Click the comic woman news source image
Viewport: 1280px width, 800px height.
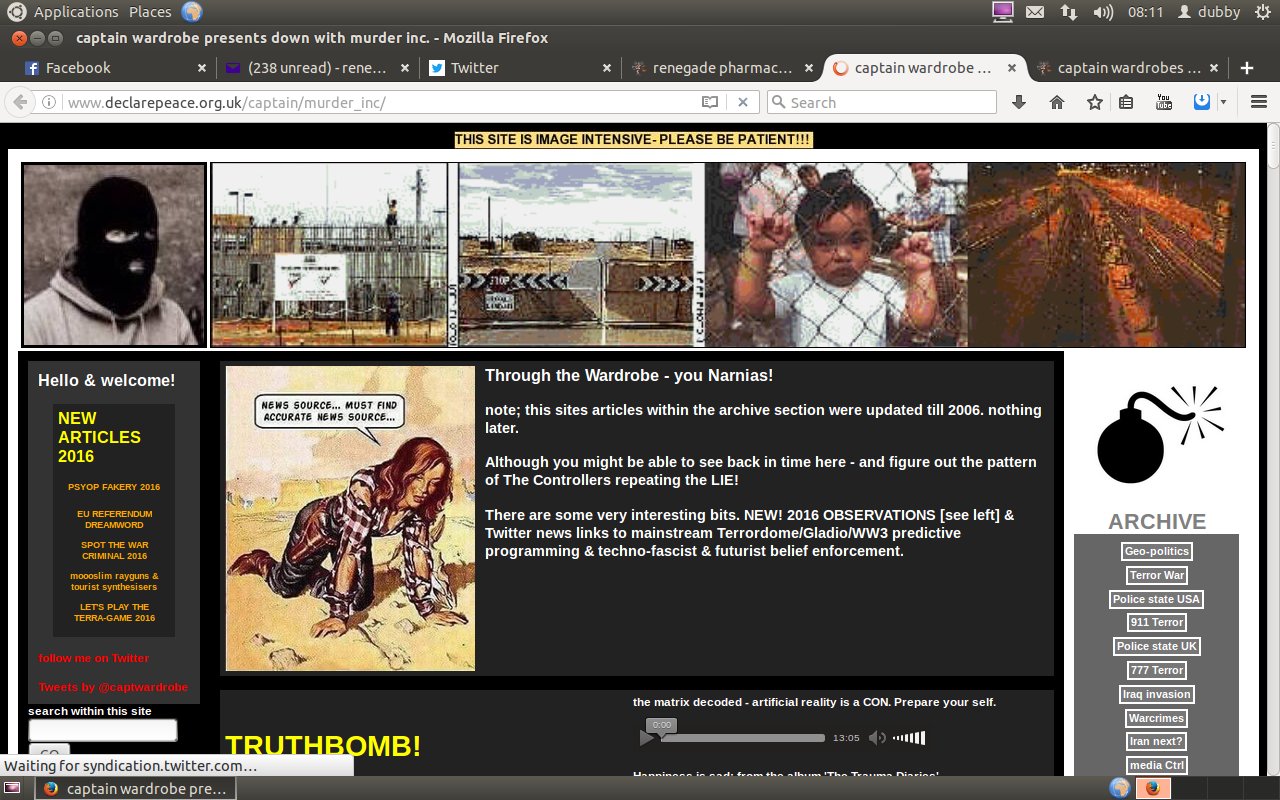(350, 518)
